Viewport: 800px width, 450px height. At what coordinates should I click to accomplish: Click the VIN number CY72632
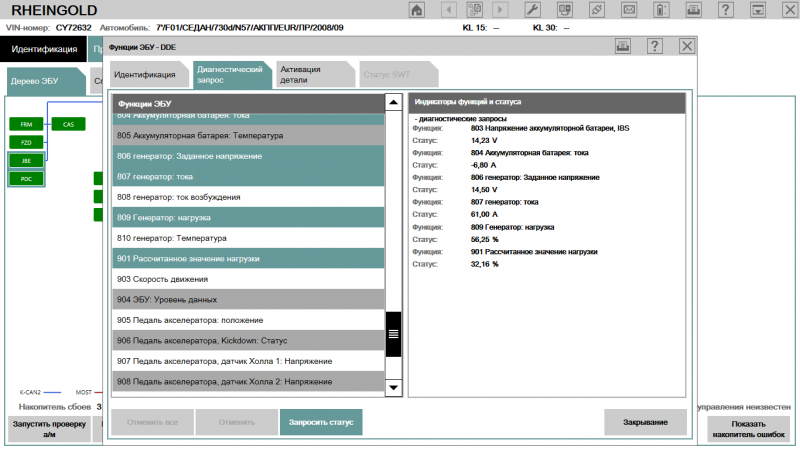tap(73, 28)
